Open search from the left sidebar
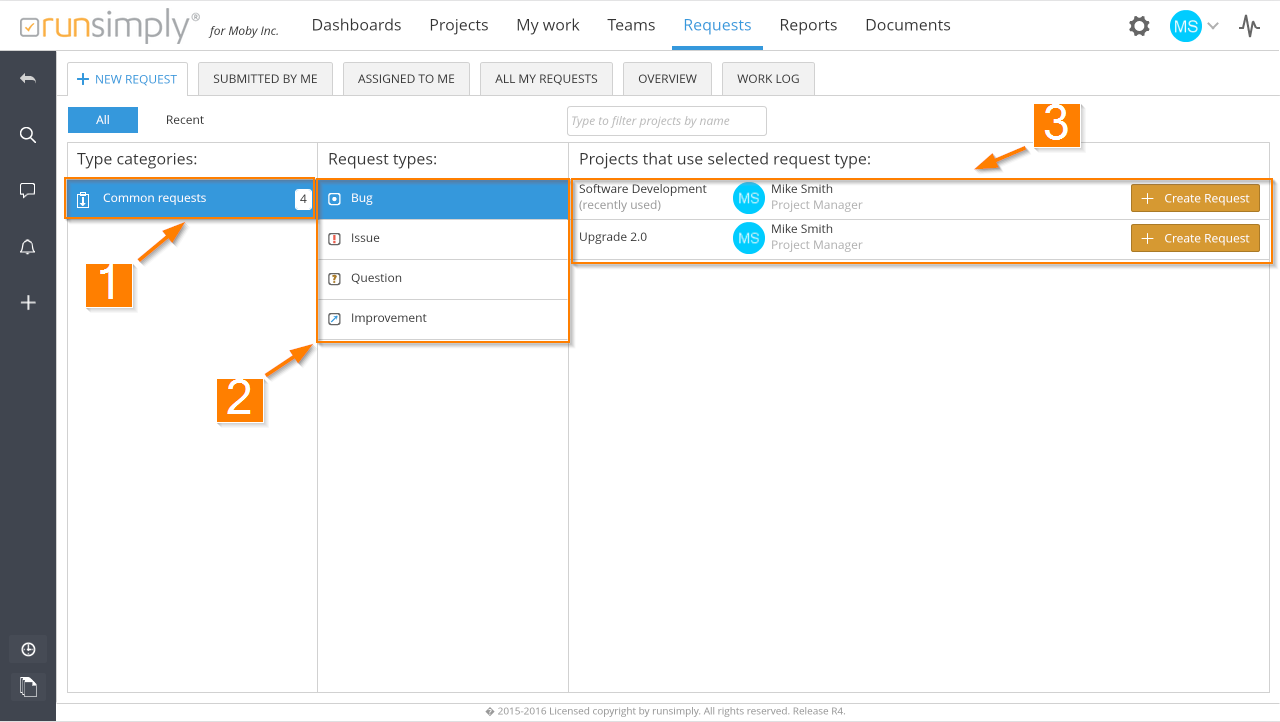The height and width of the screenshot is (722, 1280). coord(28,135)
